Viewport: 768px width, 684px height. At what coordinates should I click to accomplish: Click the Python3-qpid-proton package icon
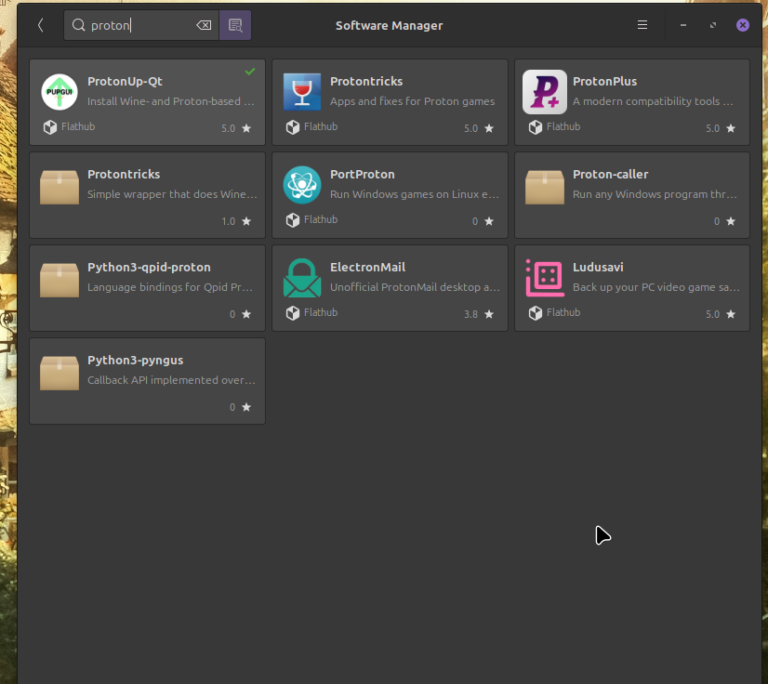59,280
